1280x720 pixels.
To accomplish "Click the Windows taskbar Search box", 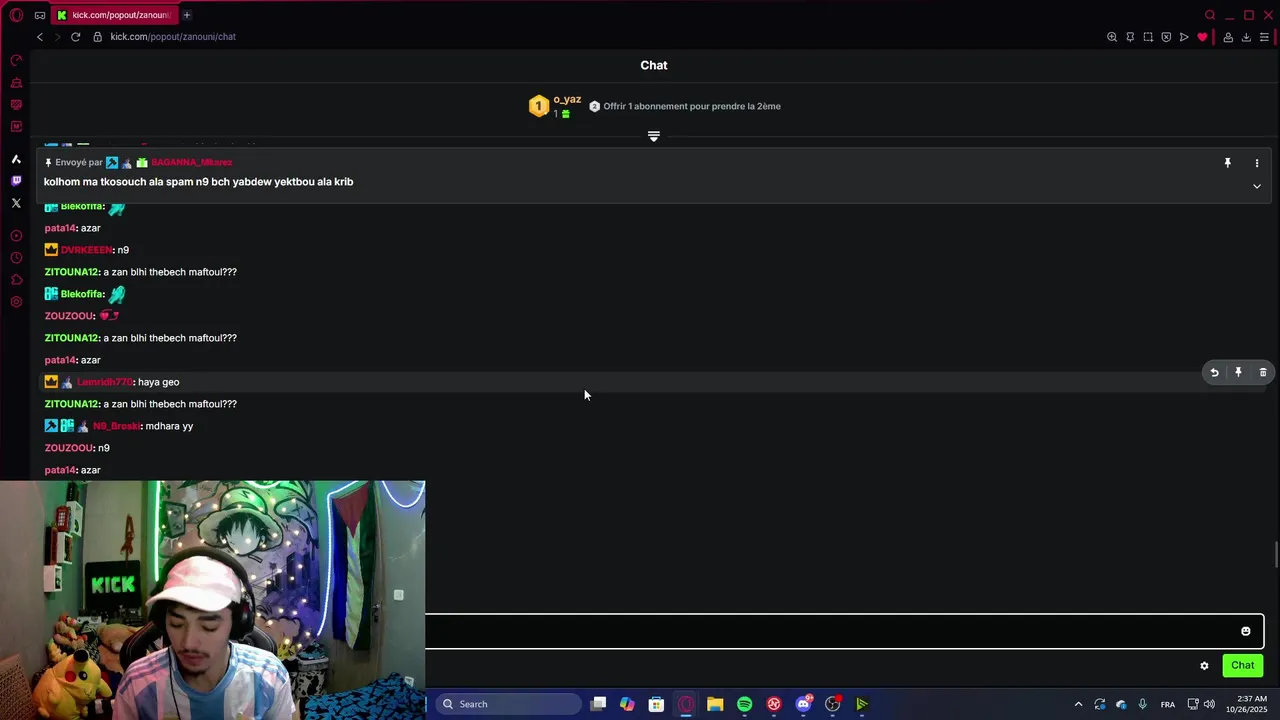I will (x=509, y=704).
